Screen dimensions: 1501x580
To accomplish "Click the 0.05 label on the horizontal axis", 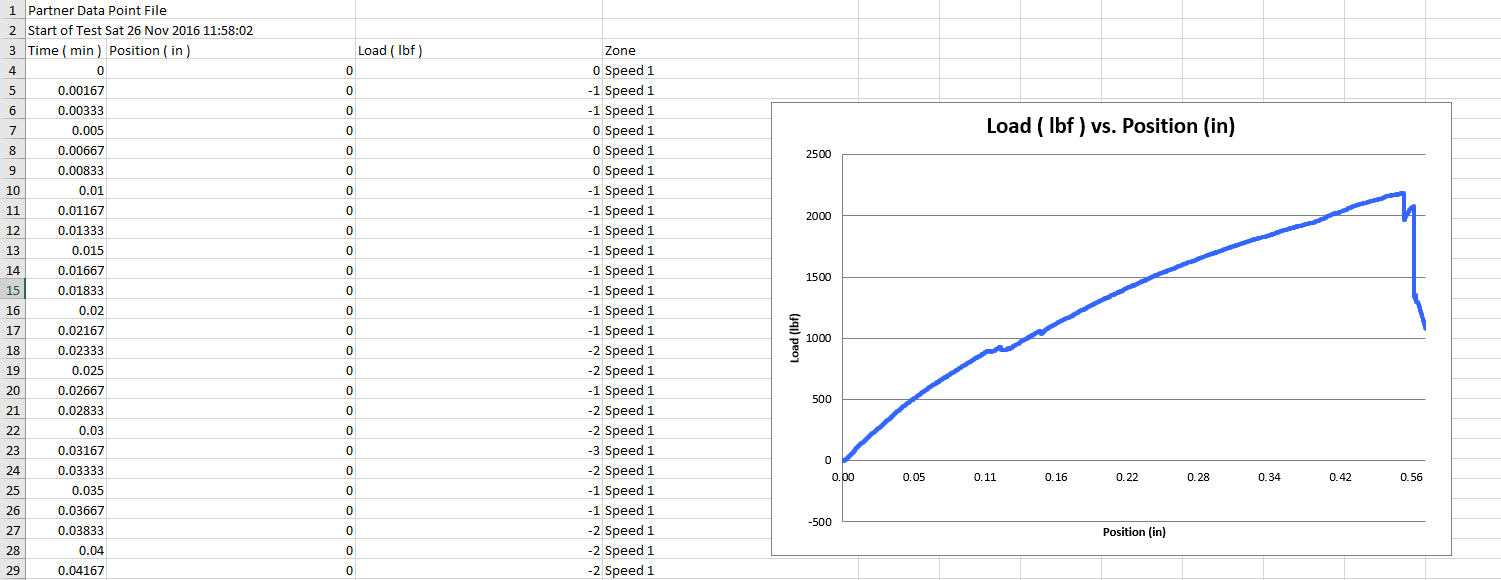I will pos(914,477).
